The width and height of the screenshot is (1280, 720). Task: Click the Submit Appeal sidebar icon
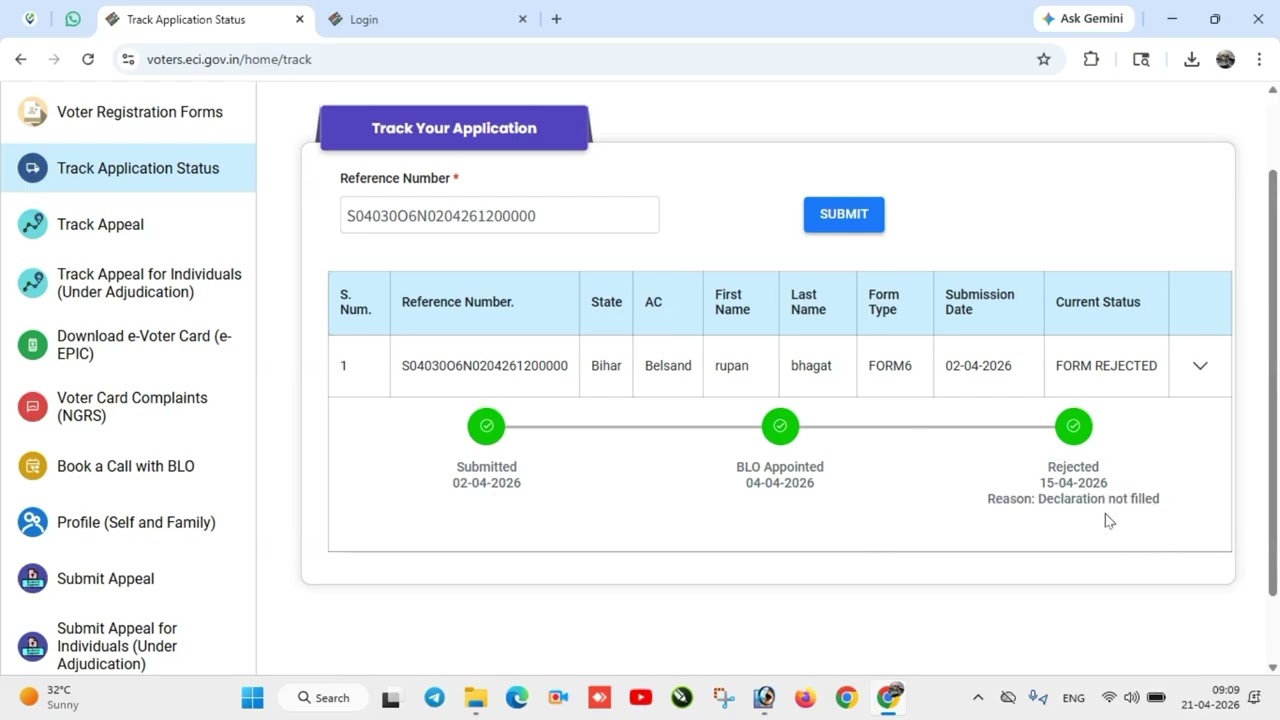[x=32, y=578]
